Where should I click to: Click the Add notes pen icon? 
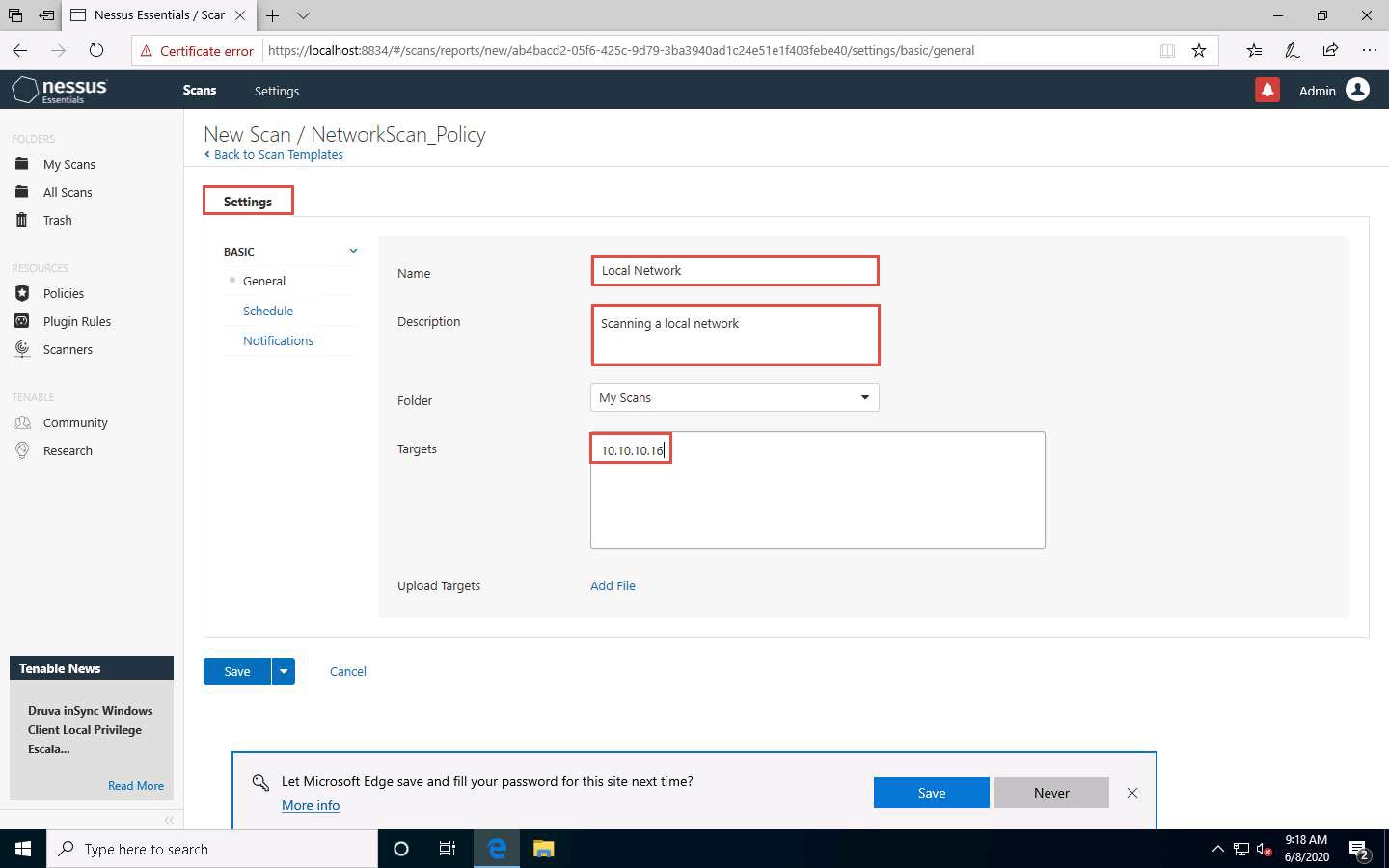[x=1292, y=50]
